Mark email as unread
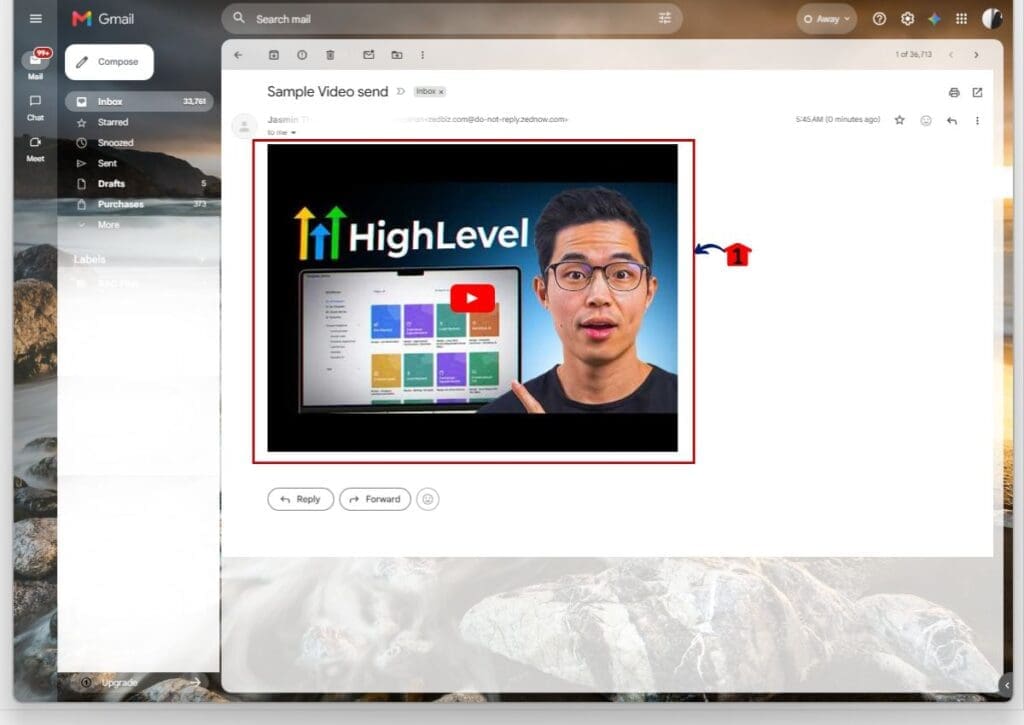Image resolution: width=1024 pixels, height=725 pixels. click(x=368, y=55)
